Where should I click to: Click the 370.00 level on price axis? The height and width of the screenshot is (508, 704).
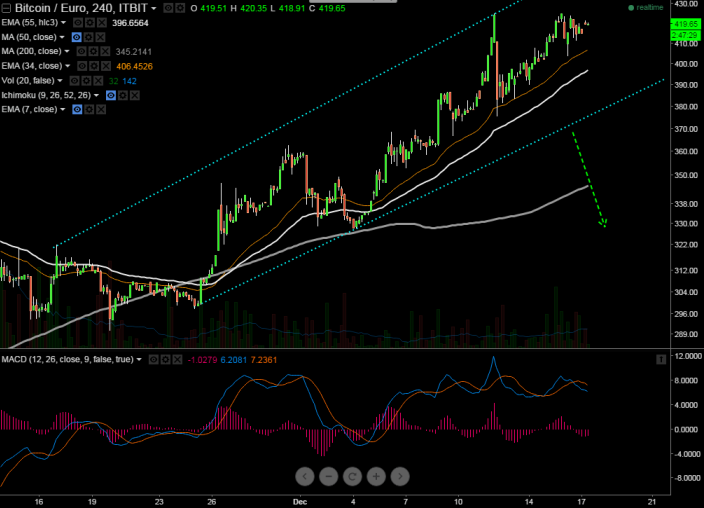pyautogui.click(x=686, y=129)
